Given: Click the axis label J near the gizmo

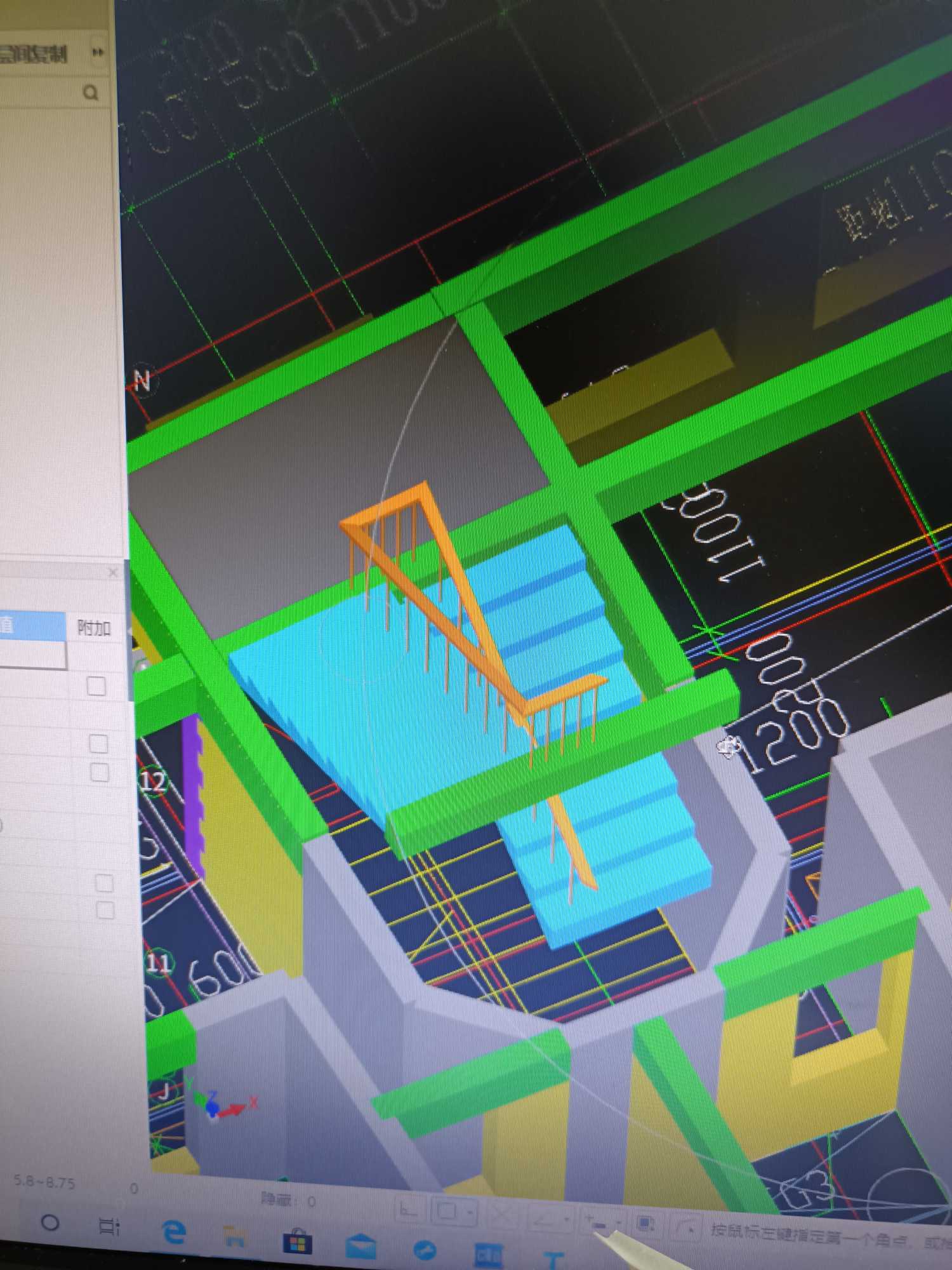Looking at the screenshot, I should (x=164, y=1092).
